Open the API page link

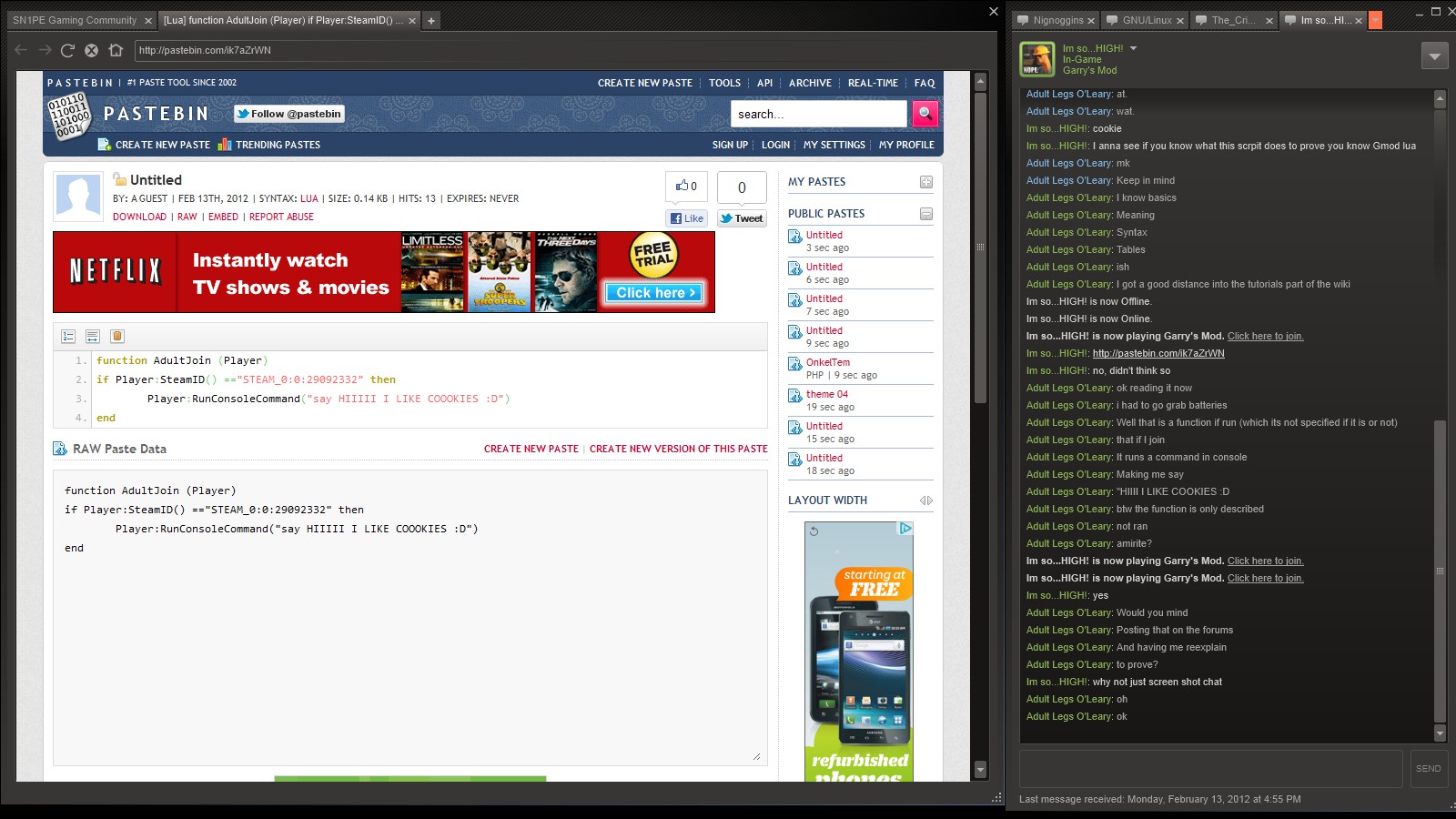click(764, 83)
